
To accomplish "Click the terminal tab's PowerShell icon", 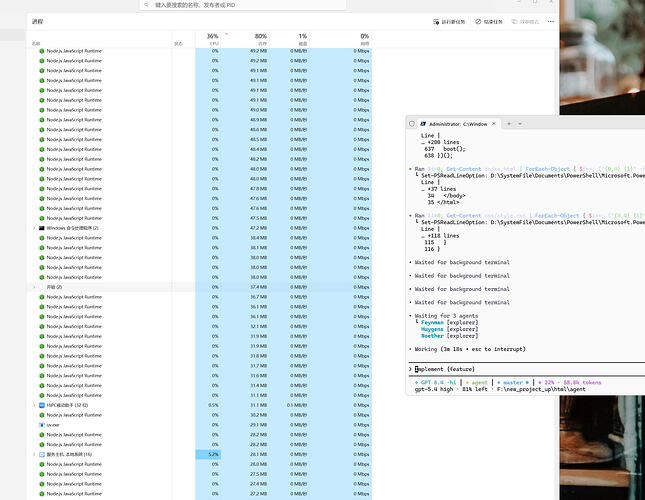I will pos(423,124).
